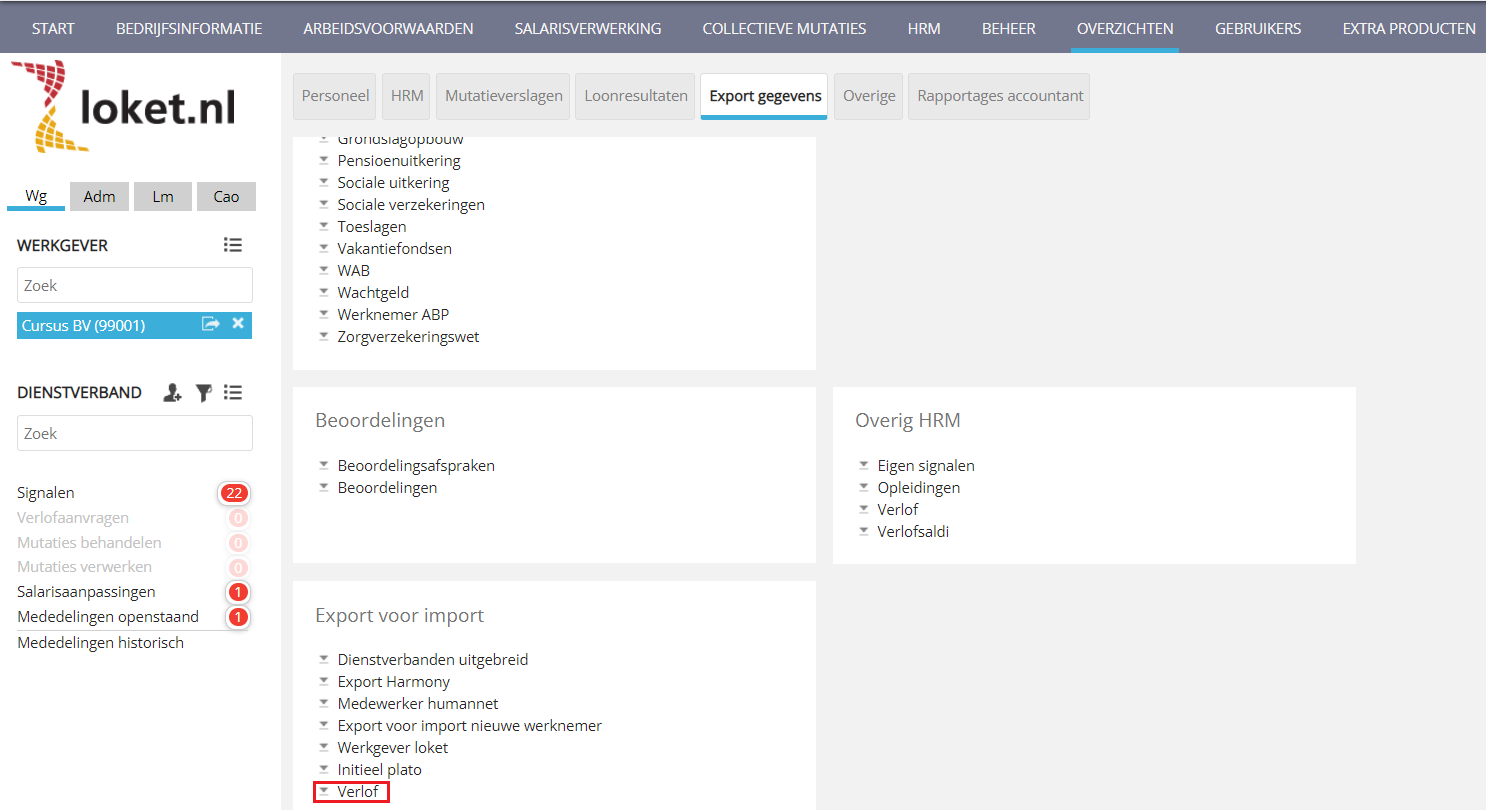Open the Salarisverwerking menu
Viewport: 1486px width, 810px height.
click(x=588, y=28)
